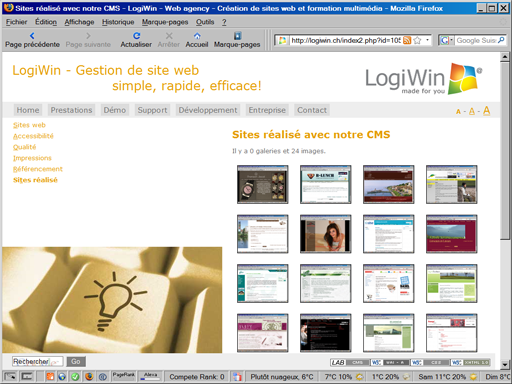This screenshot has height=384, width=512.
Task: Click the RSS feed icon in address bar
Action: tap(407, 41)
